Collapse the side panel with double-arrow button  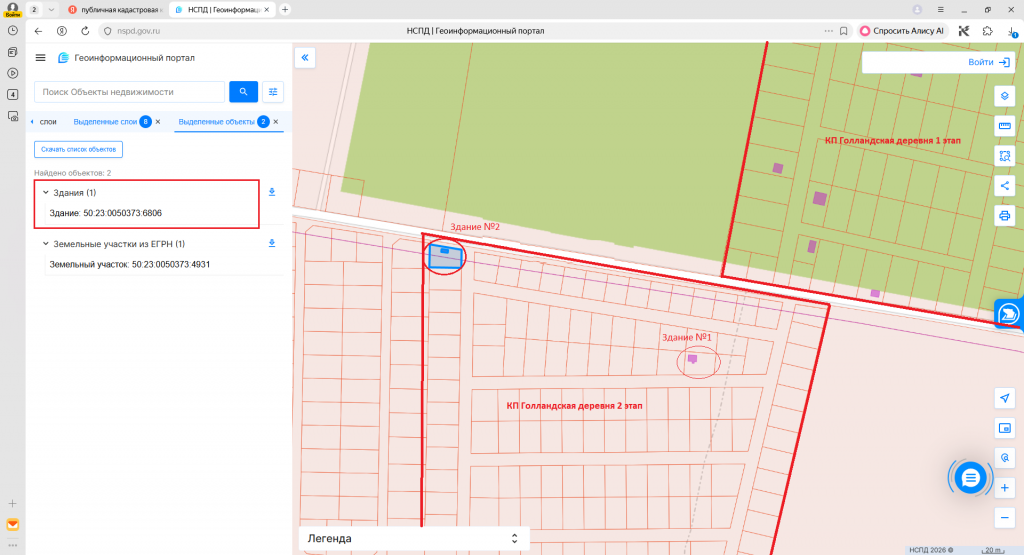click(x=305, y=57)
